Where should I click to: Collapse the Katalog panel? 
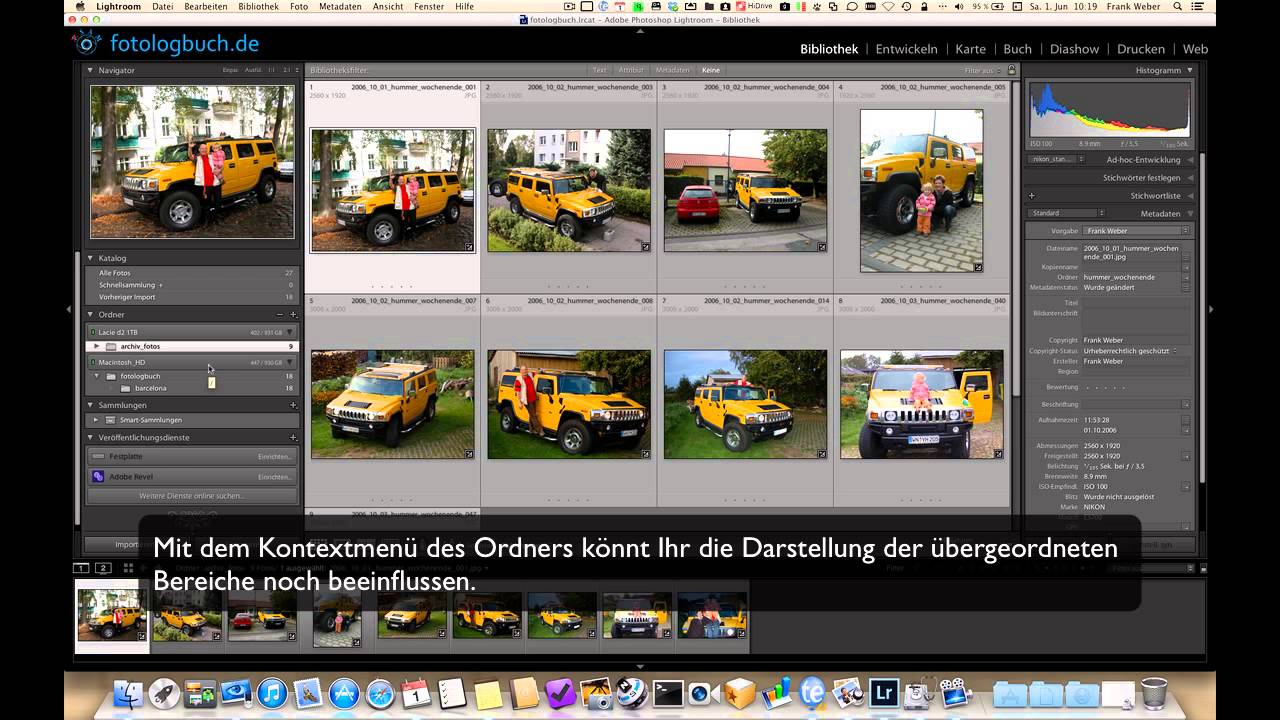coord(89,258)
